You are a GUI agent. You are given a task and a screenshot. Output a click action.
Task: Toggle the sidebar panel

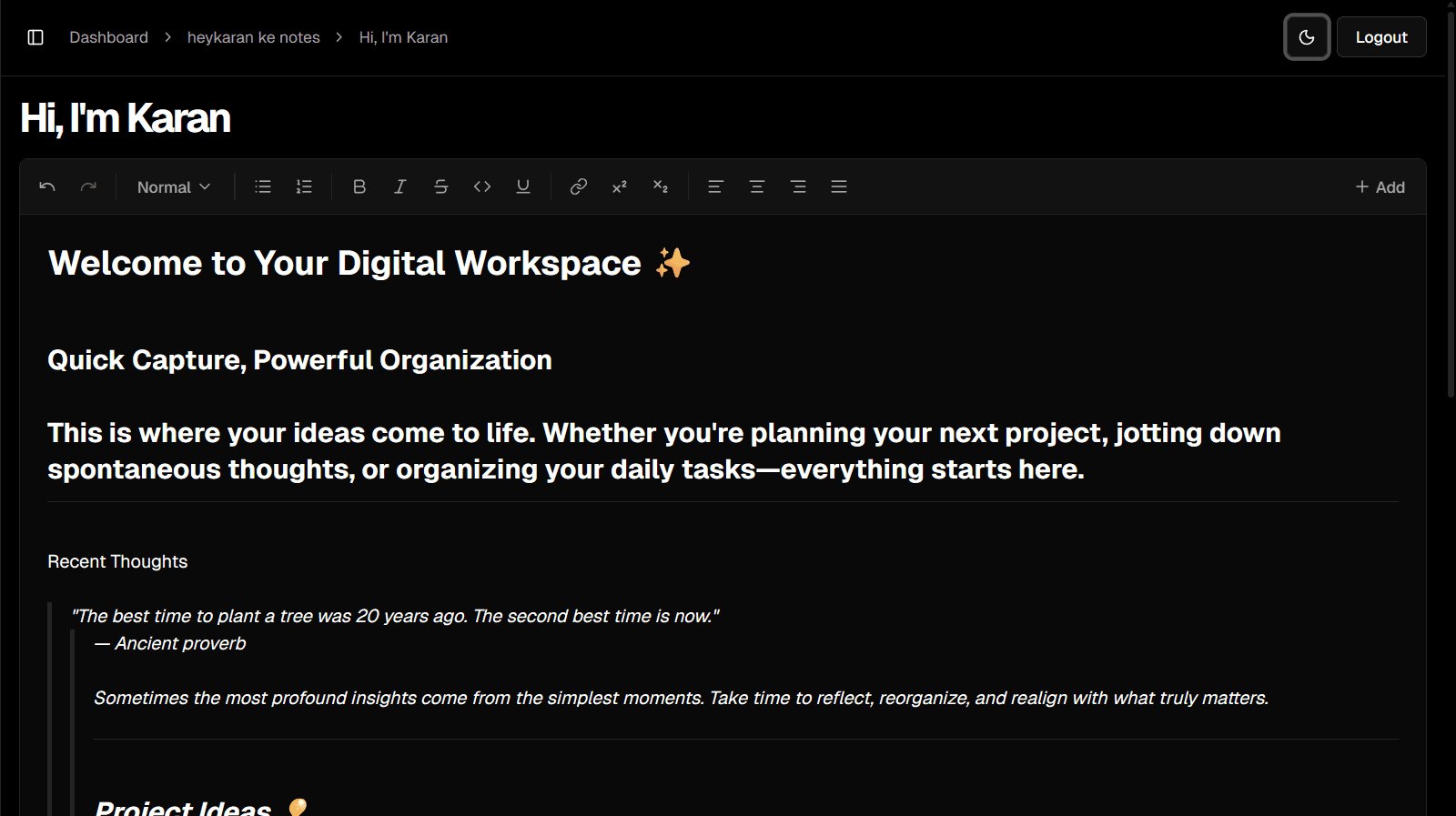tap(35, 37)
